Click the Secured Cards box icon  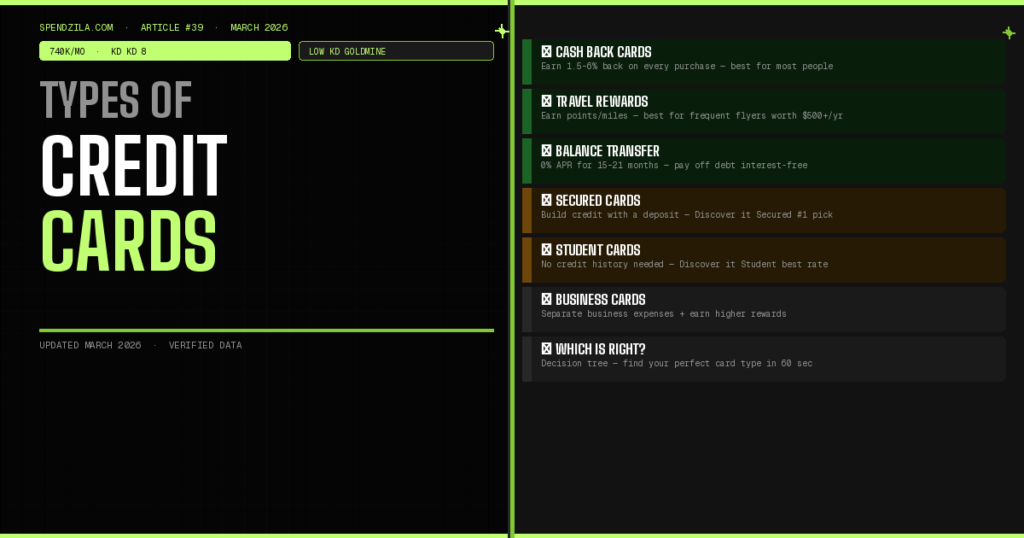[546, 200]
